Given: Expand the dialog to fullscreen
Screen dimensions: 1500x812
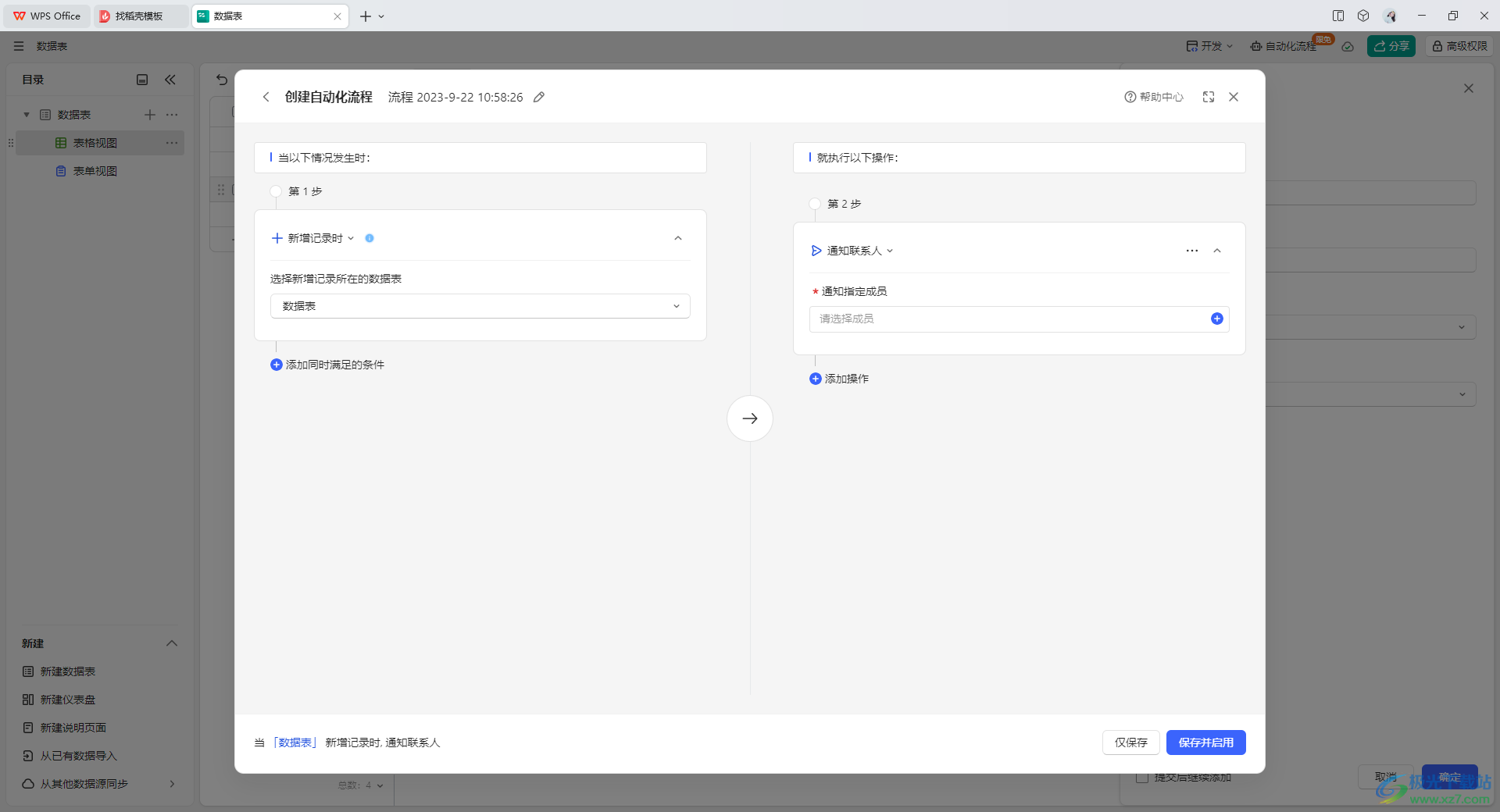Looking at the screenshot, I should (x=1209, y=97).
